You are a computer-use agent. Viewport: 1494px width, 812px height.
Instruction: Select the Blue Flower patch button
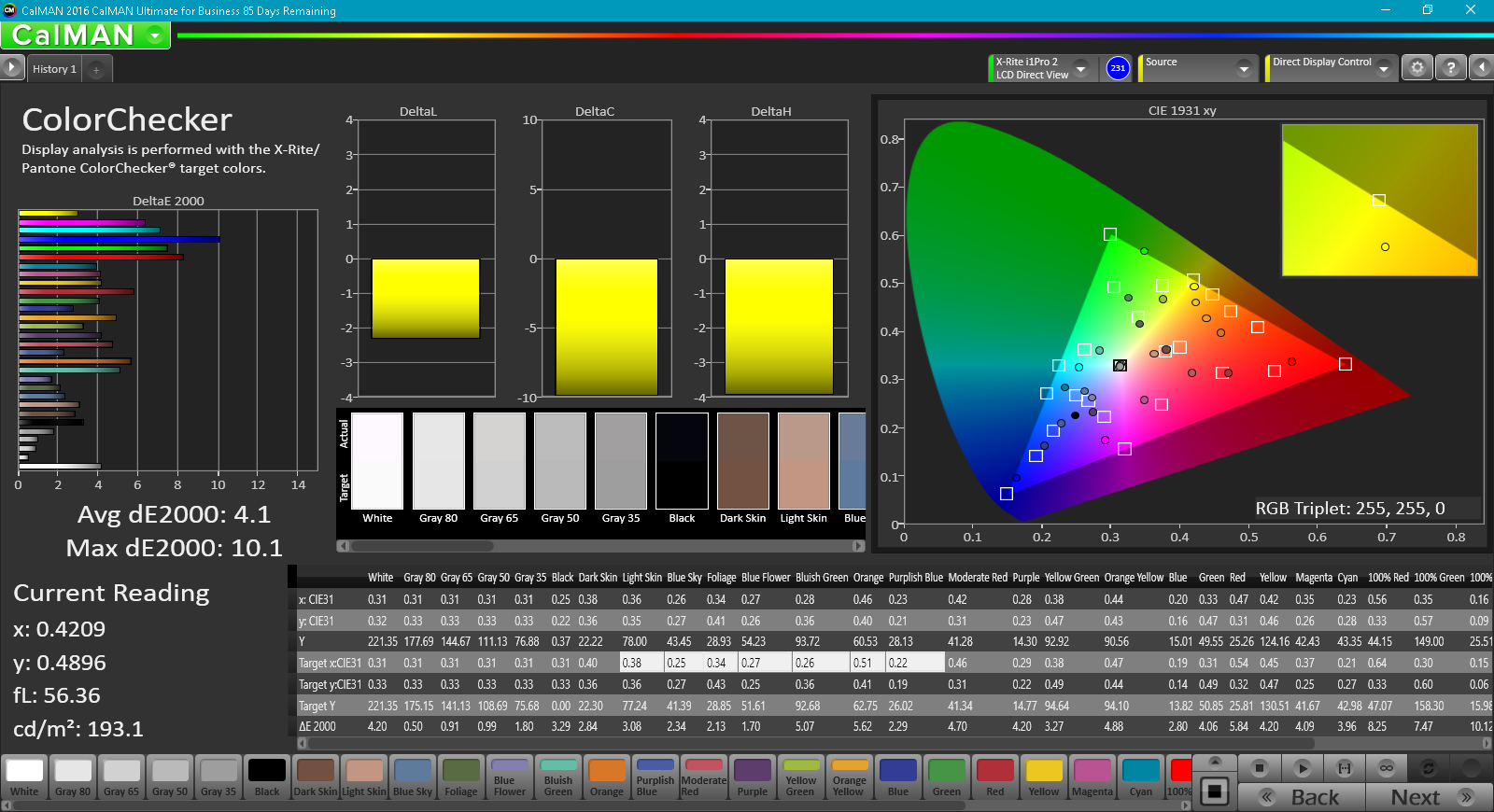click(x=510, y=777)
